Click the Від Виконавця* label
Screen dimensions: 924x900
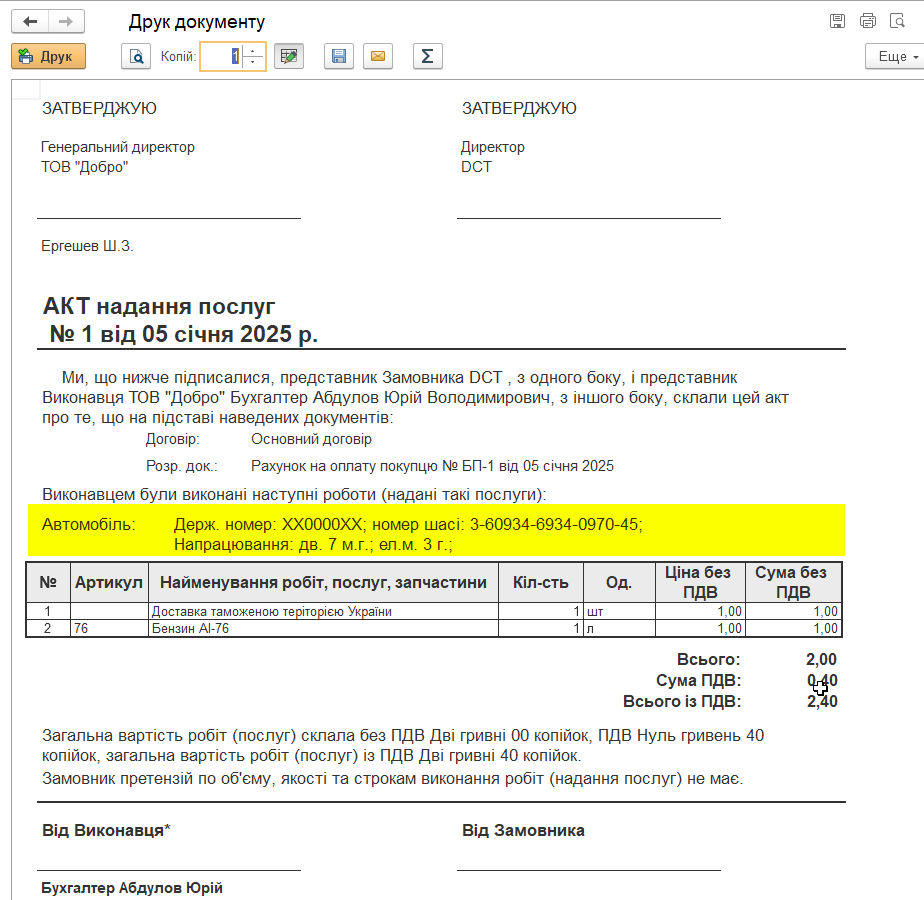tap(106, 830)
